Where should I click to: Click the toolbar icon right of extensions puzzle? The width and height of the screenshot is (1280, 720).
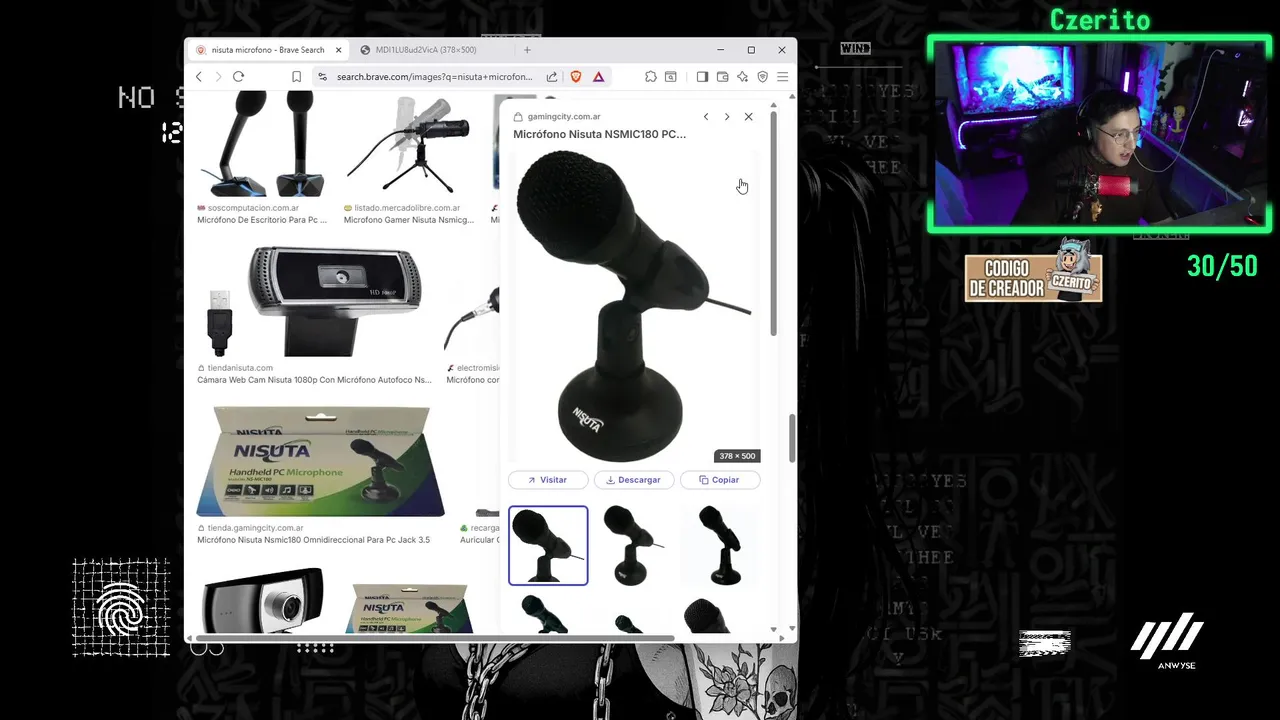[671, 77]
